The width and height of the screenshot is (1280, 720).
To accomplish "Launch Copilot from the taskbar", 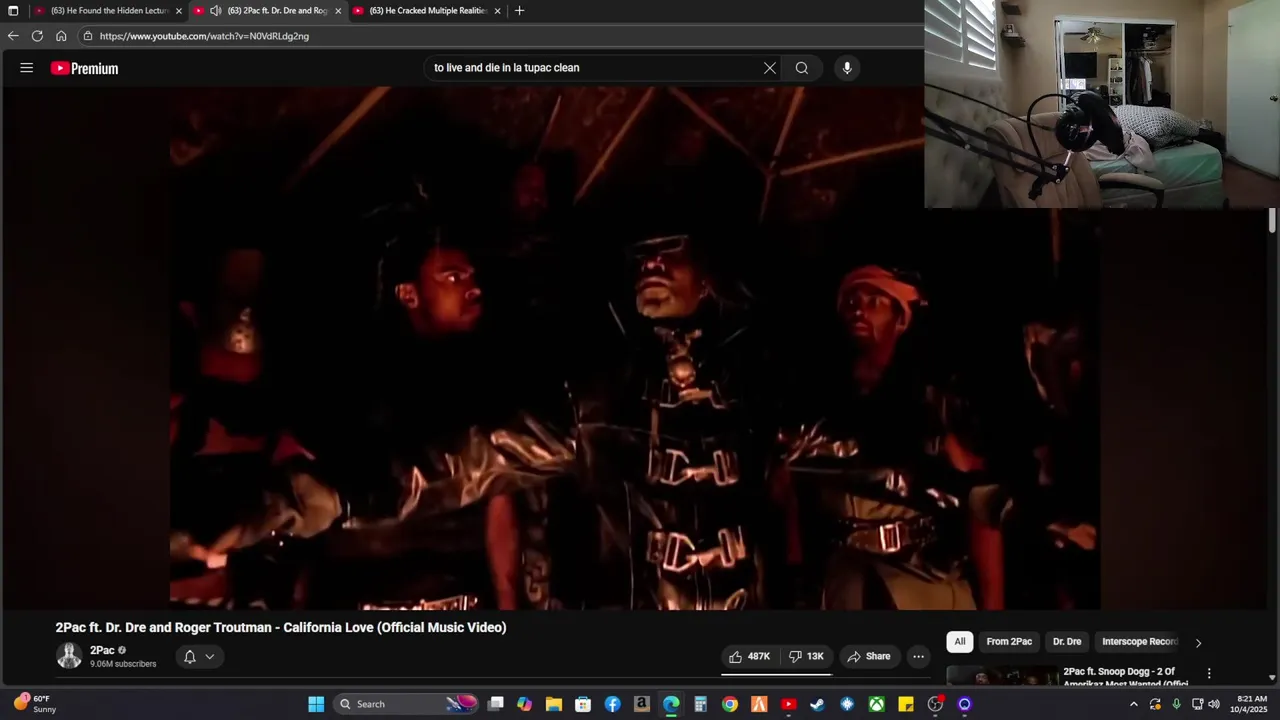I will click(524, 704).
